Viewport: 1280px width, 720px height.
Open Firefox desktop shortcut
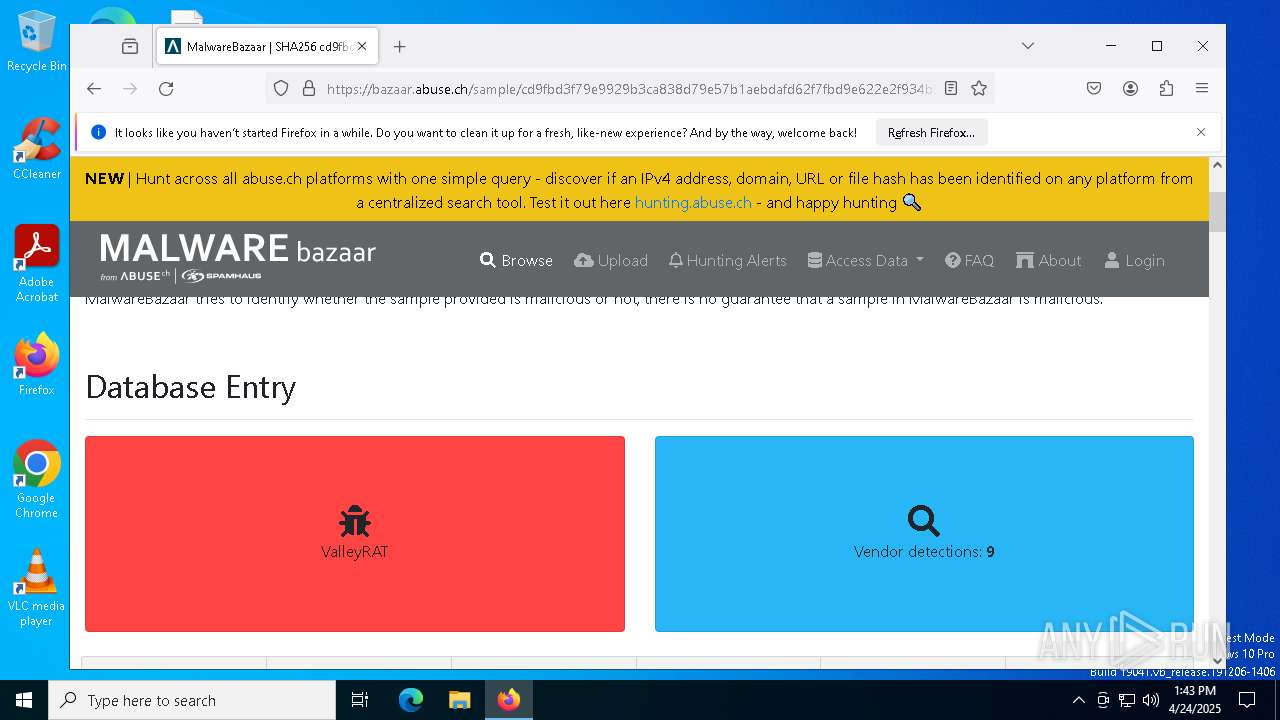(37, 365)
